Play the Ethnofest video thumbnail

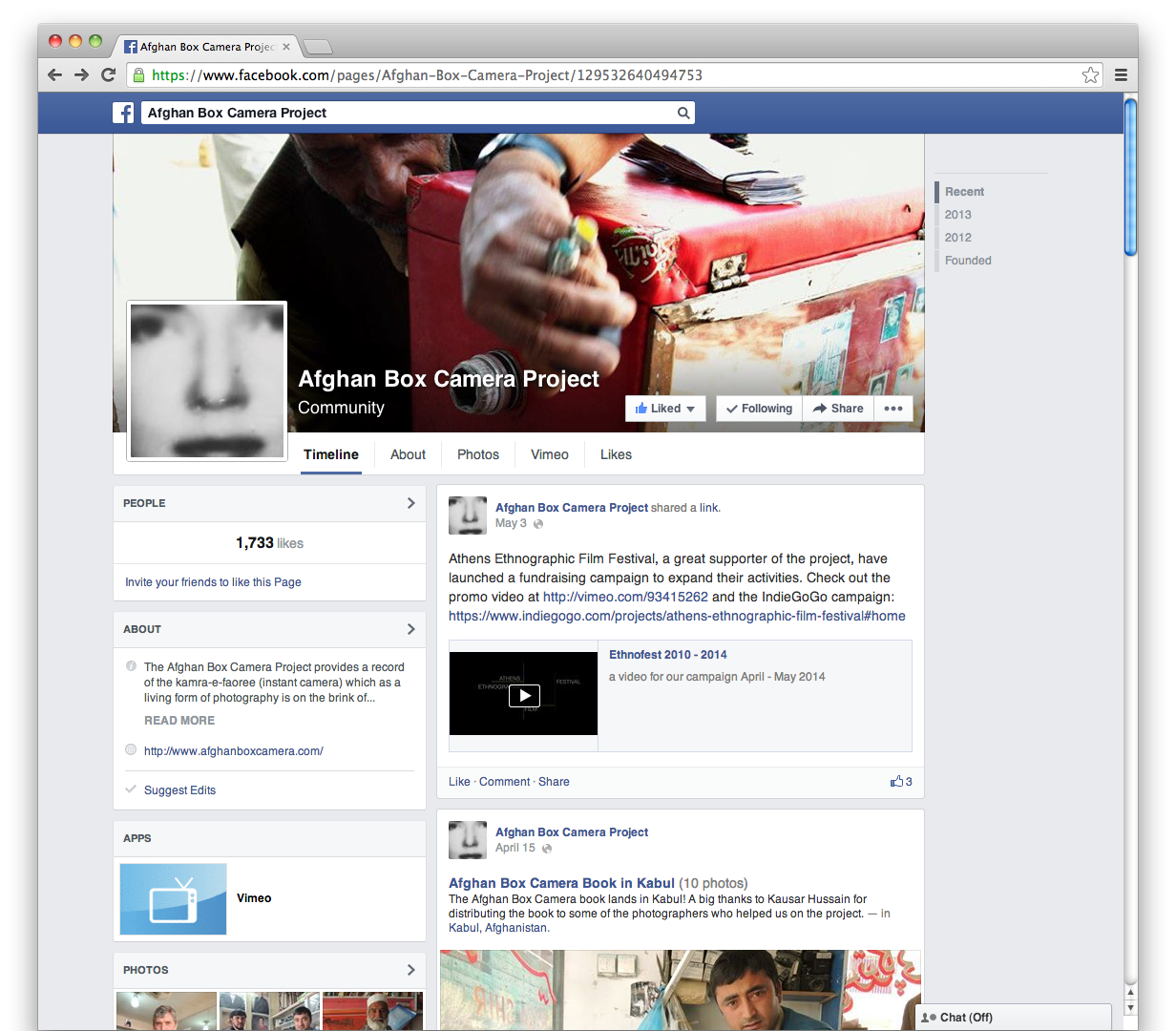tap(523, 694)
